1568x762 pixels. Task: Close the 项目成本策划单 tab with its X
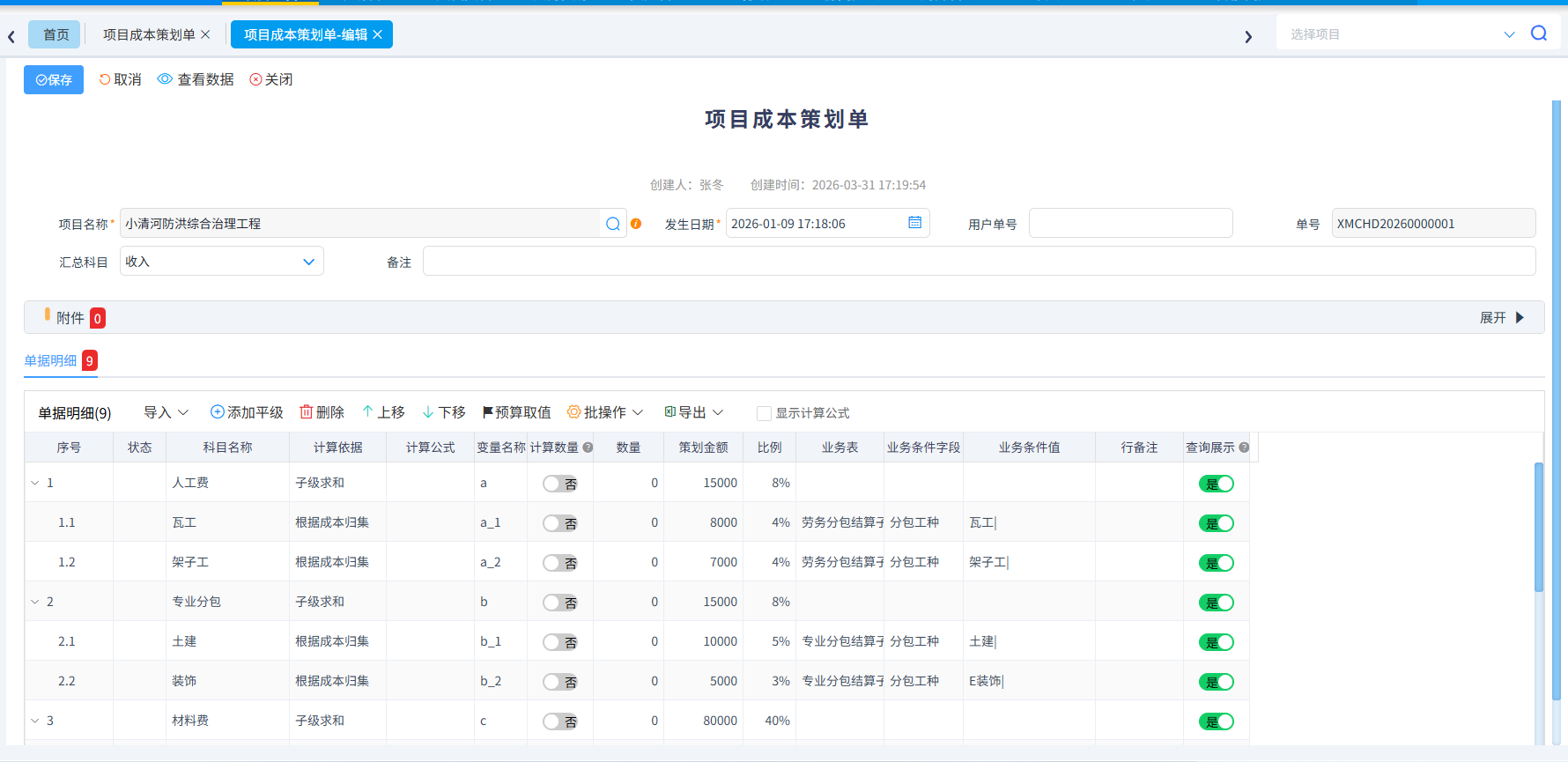point(205,34)
